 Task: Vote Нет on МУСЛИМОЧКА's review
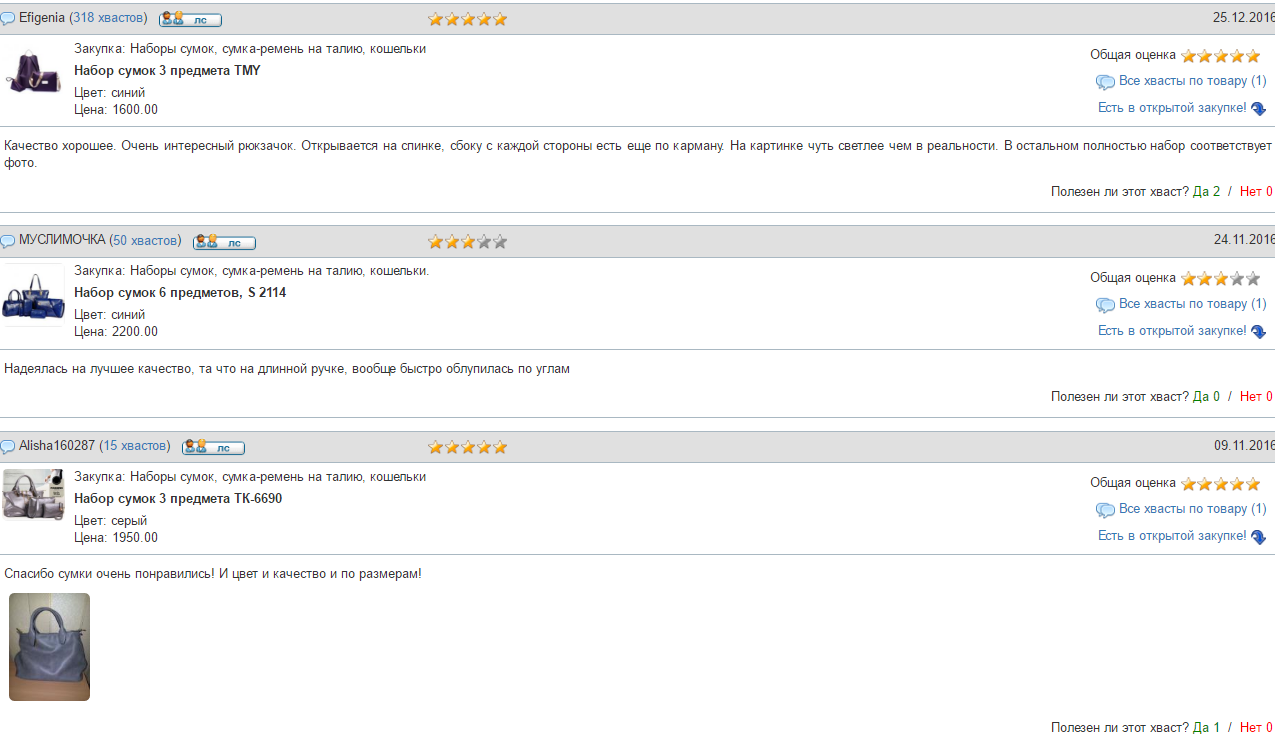(1256, 397)
